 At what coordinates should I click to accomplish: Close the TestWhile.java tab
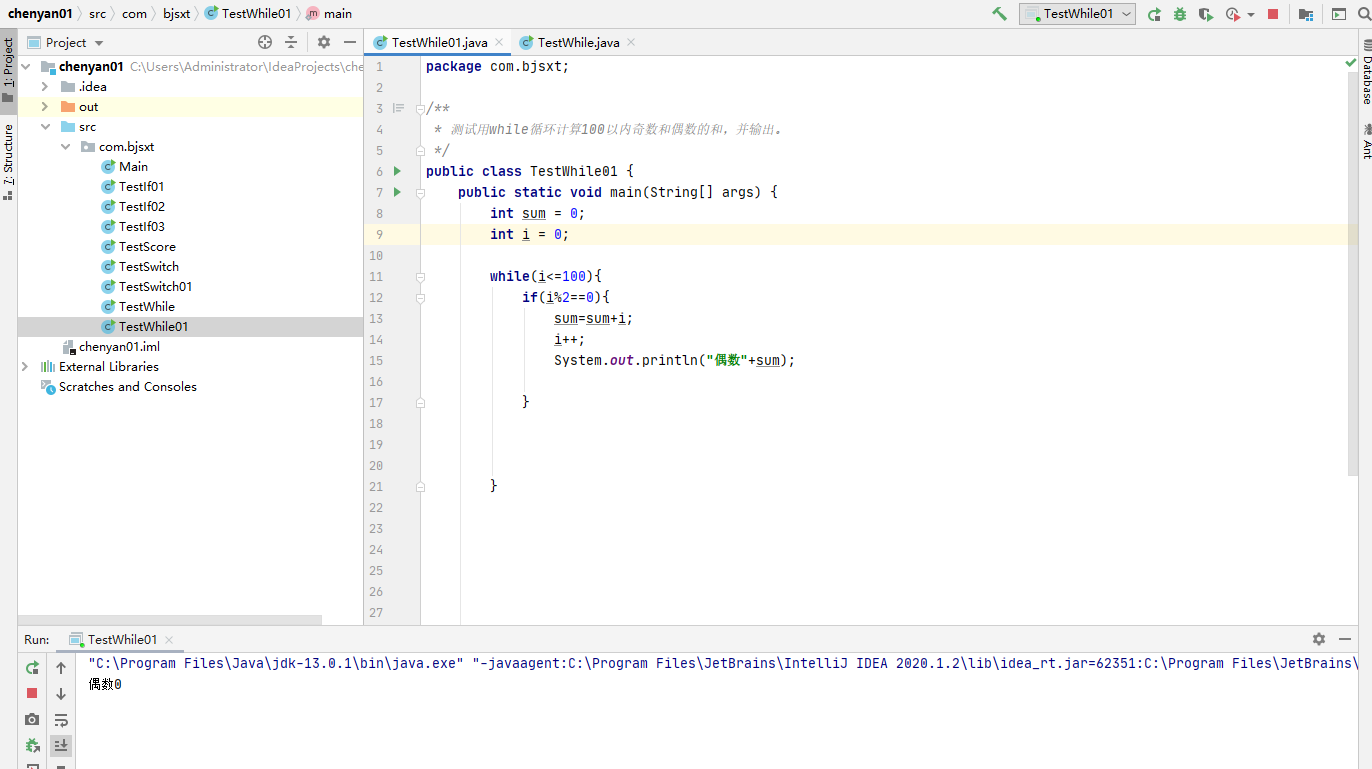(x=631, y=42)
